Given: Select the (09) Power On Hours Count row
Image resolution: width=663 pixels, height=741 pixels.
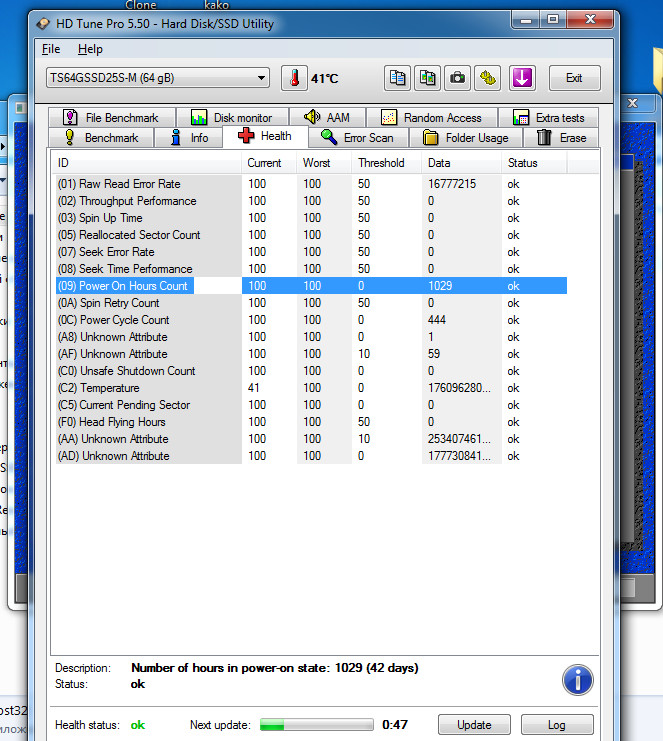Looking at the screenshot, I should click(x=311, y=286).
